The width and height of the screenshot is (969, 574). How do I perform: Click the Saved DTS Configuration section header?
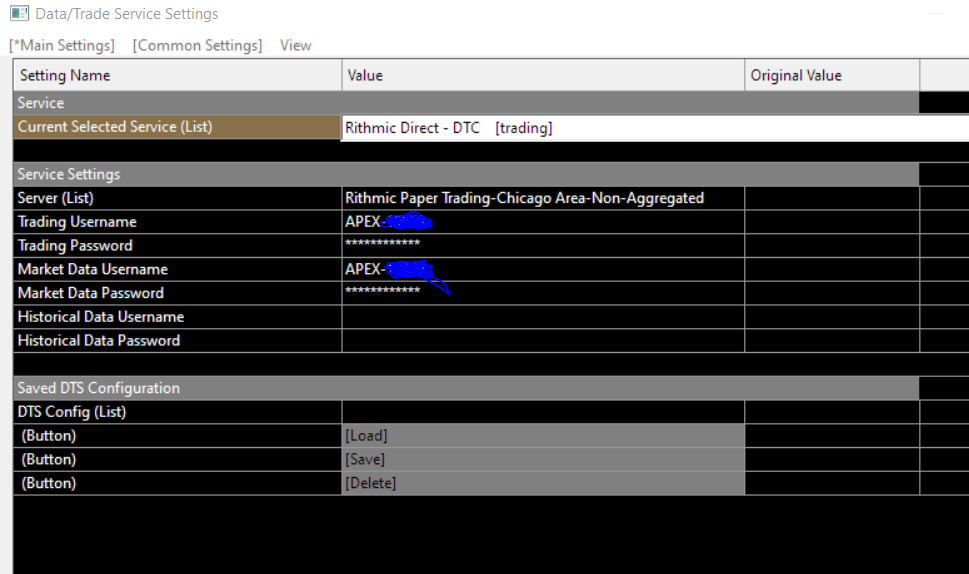click(x=467, y=388)
